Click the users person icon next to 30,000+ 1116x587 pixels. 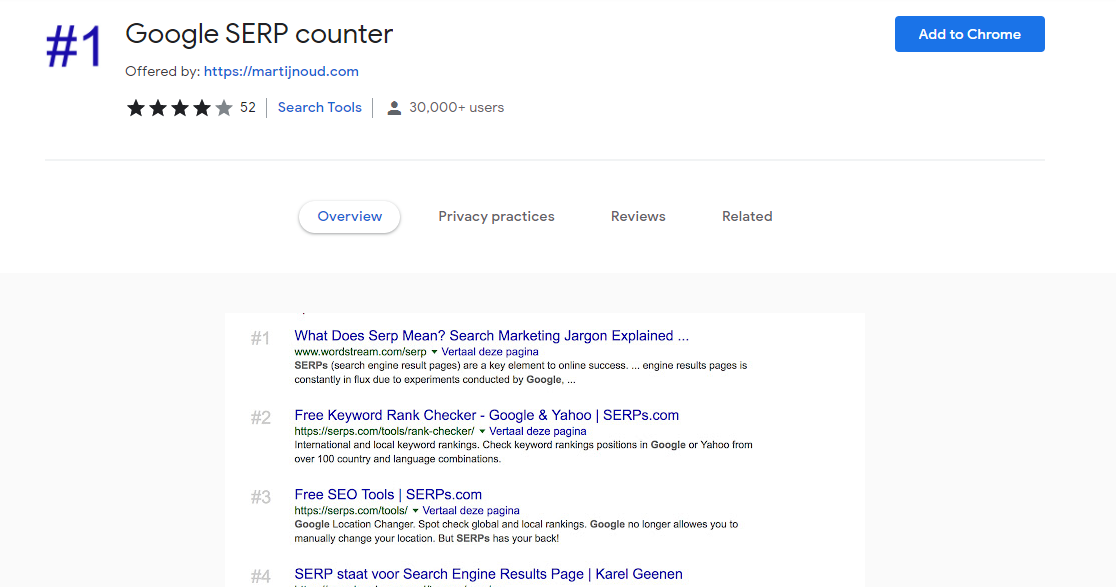point(394,107)
